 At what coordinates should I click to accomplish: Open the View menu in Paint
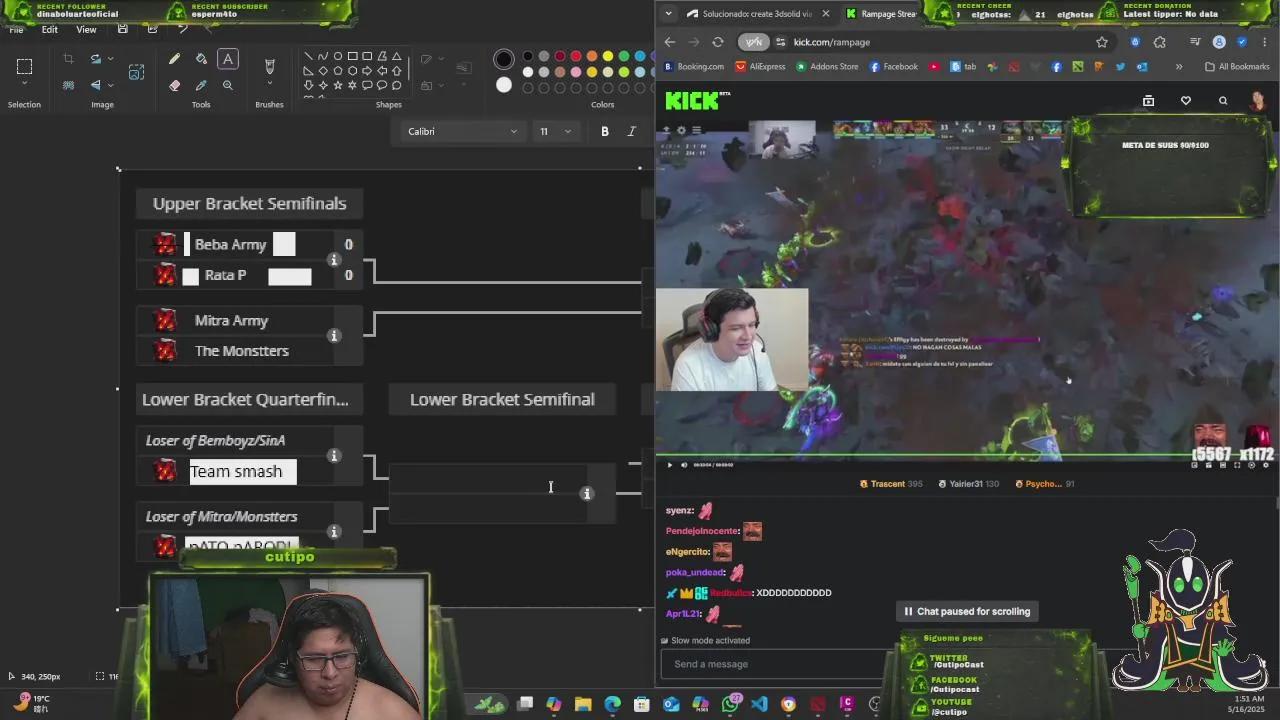[86, 29]
